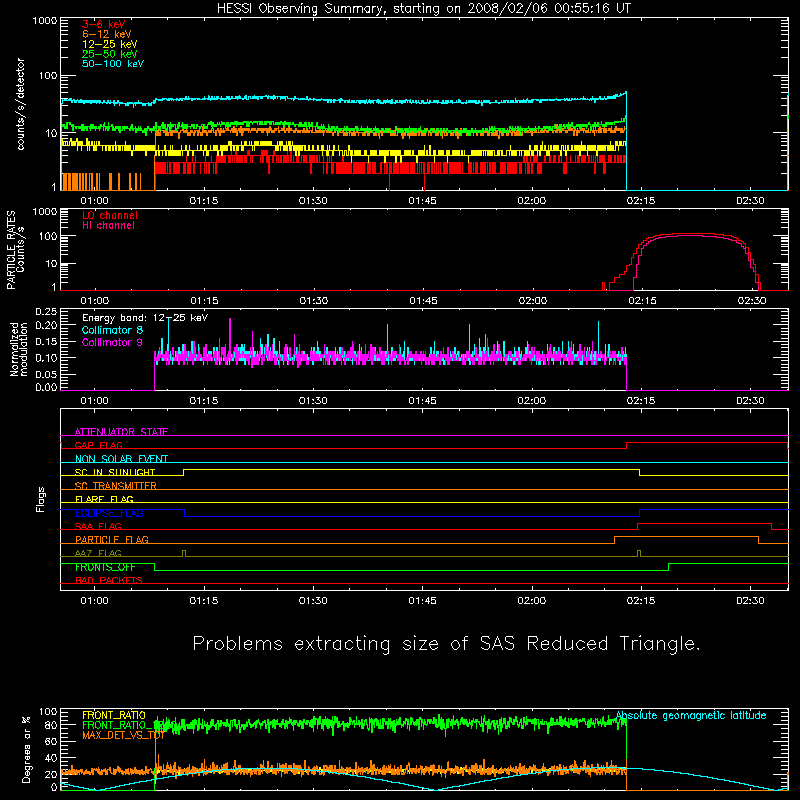Click the orange MAX_DET_VS_TOT legend label
The height and width of the screenshot is (800, 800).
(122, 735)
